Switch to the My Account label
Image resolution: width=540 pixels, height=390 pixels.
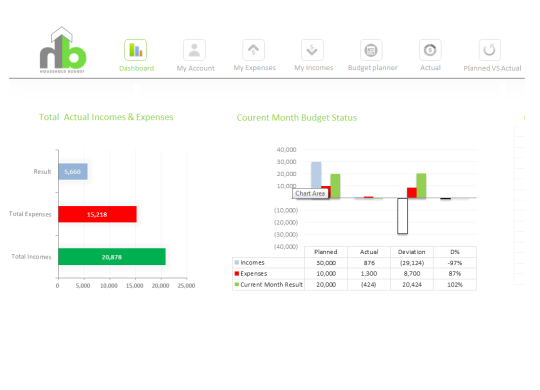coord(196,68)
